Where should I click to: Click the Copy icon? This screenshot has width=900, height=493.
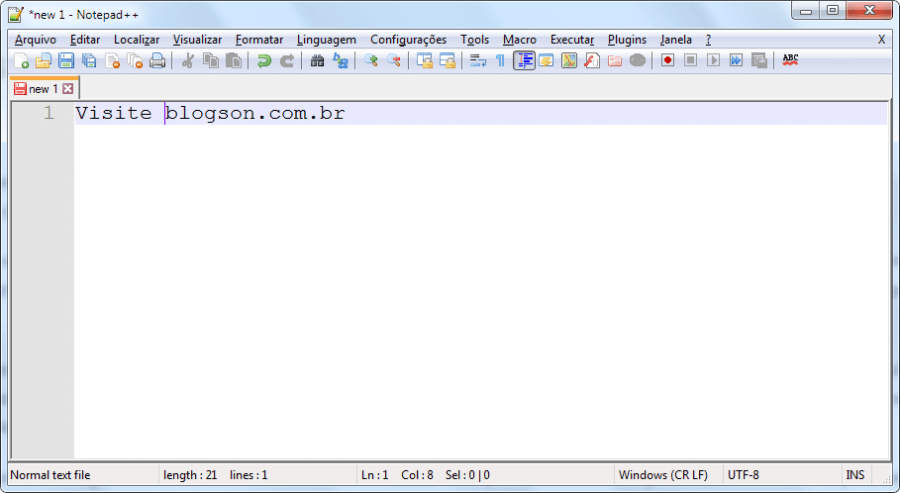pos(211,60)
